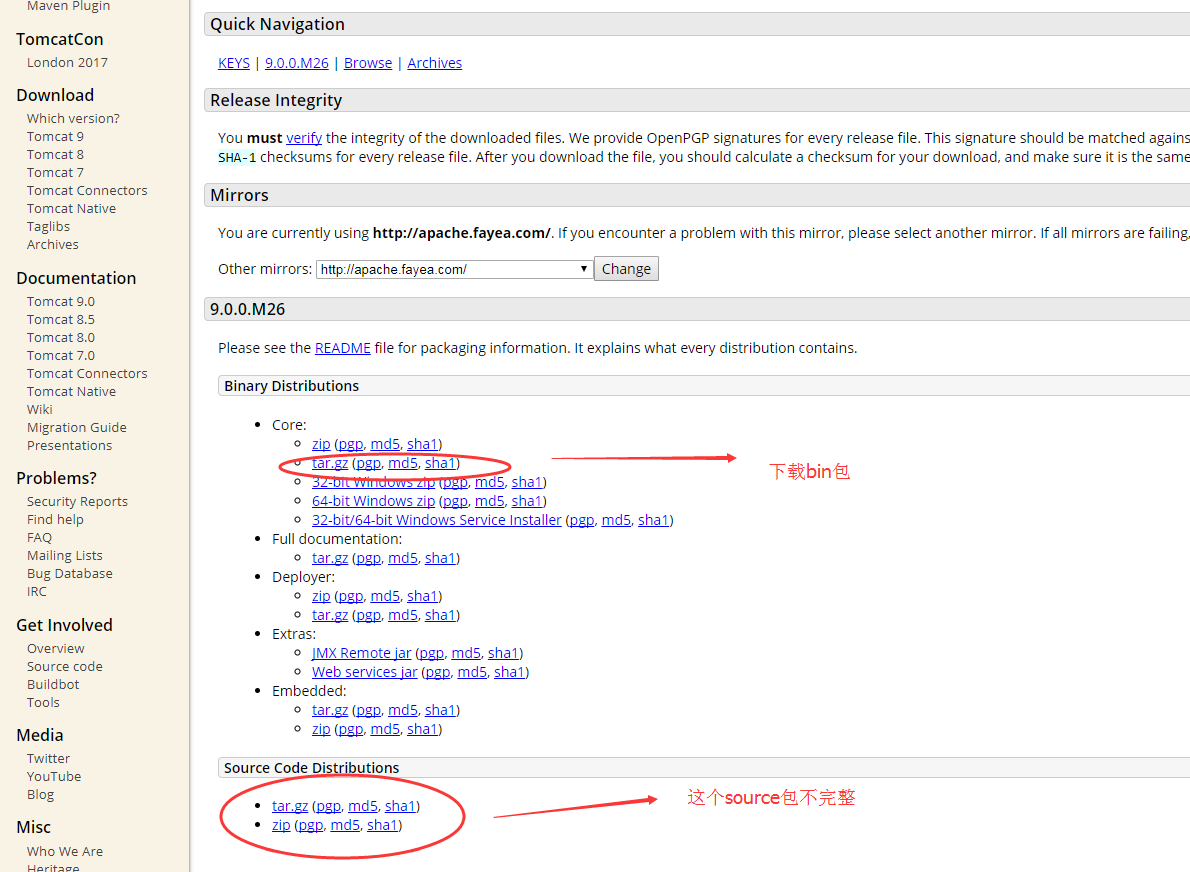This screenshot has height=872, width=1190.
Task: Open the README file link
Action: pyautogui.click(x=342, y=348)
